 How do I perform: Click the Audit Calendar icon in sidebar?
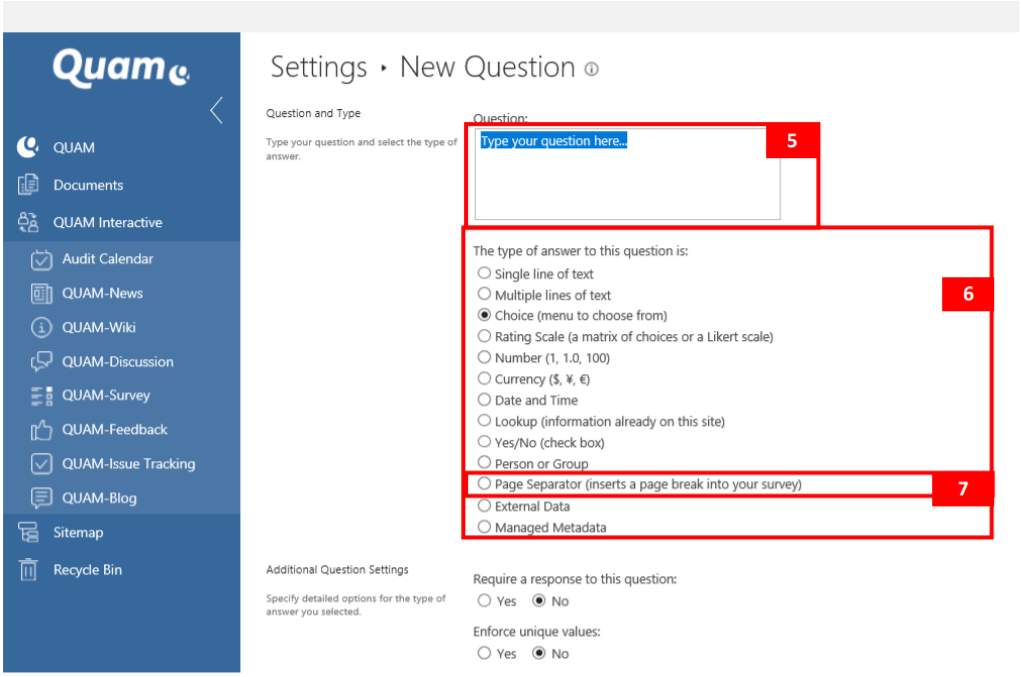coord(42,259)
